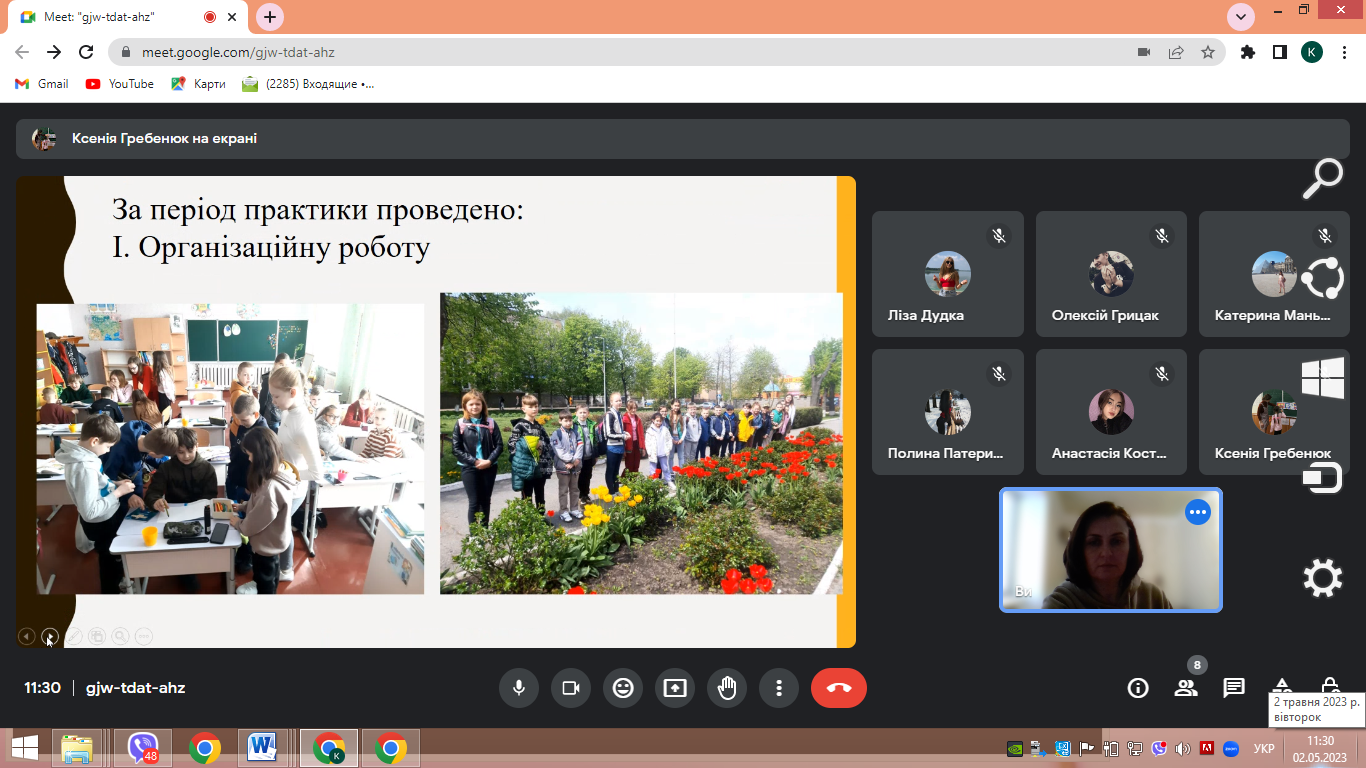
Task: Open meeting details info icon
Action: point(1137,688)
